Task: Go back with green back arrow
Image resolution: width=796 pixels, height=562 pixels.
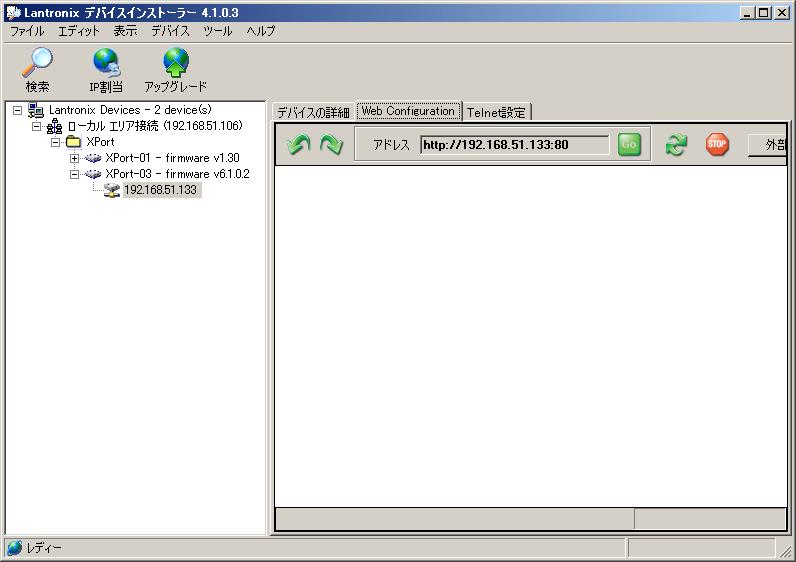Action: (298, 145)
